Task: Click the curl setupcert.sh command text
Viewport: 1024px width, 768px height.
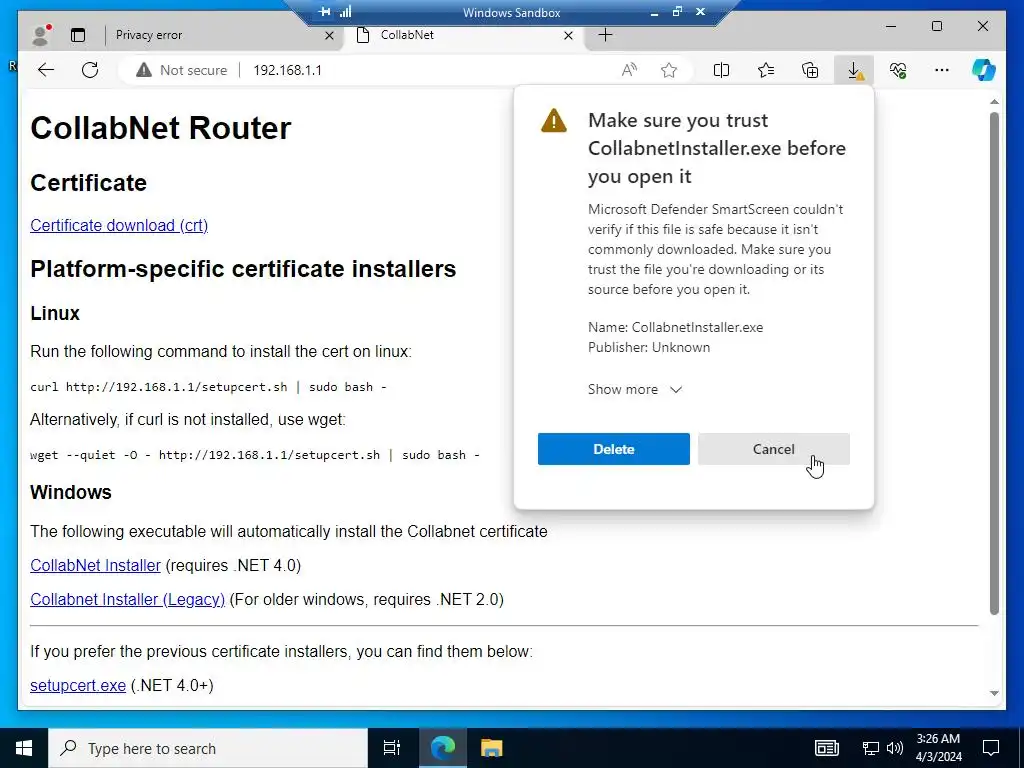Action: [x=208, y=387]
